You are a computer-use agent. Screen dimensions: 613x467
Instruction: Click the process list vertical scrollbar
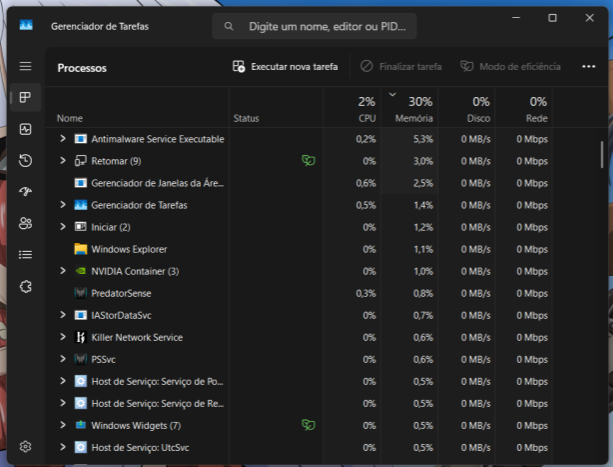click(x=602, y=155)
